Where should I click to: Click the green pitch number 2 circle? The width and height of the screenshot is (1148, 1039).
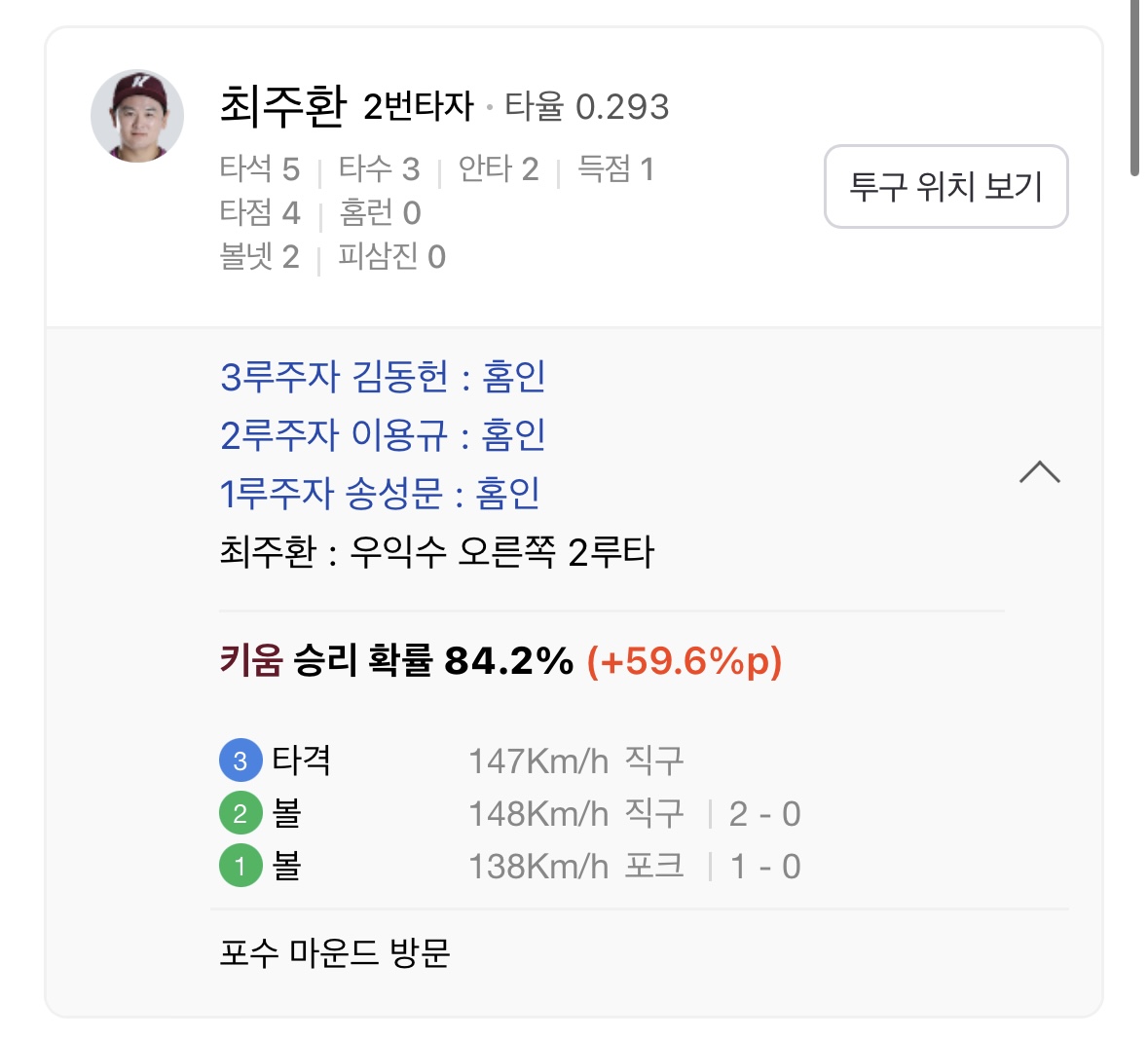241,813
